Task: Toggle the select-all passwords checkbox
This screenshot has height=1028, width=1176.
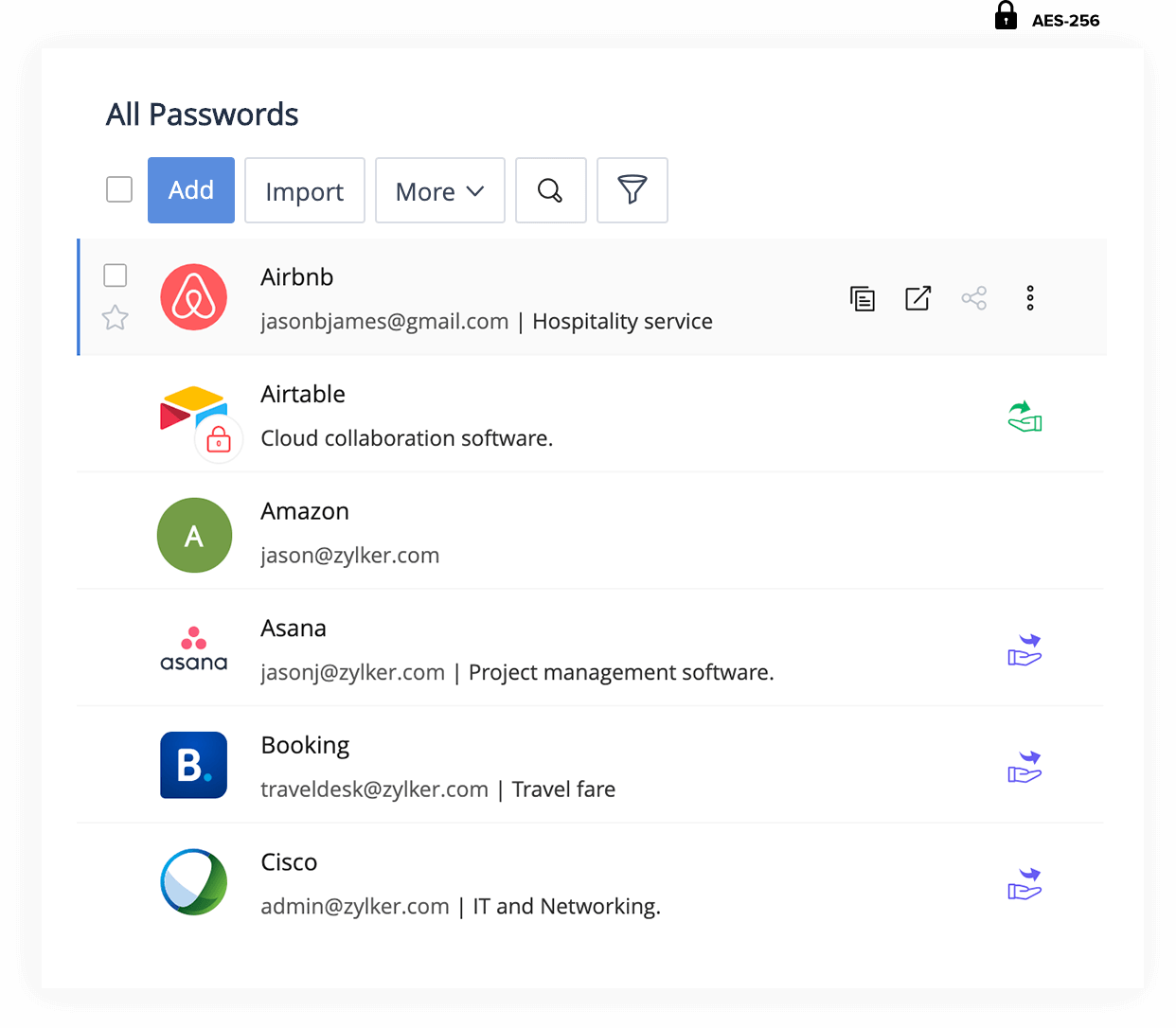Action: click(119, 189)
